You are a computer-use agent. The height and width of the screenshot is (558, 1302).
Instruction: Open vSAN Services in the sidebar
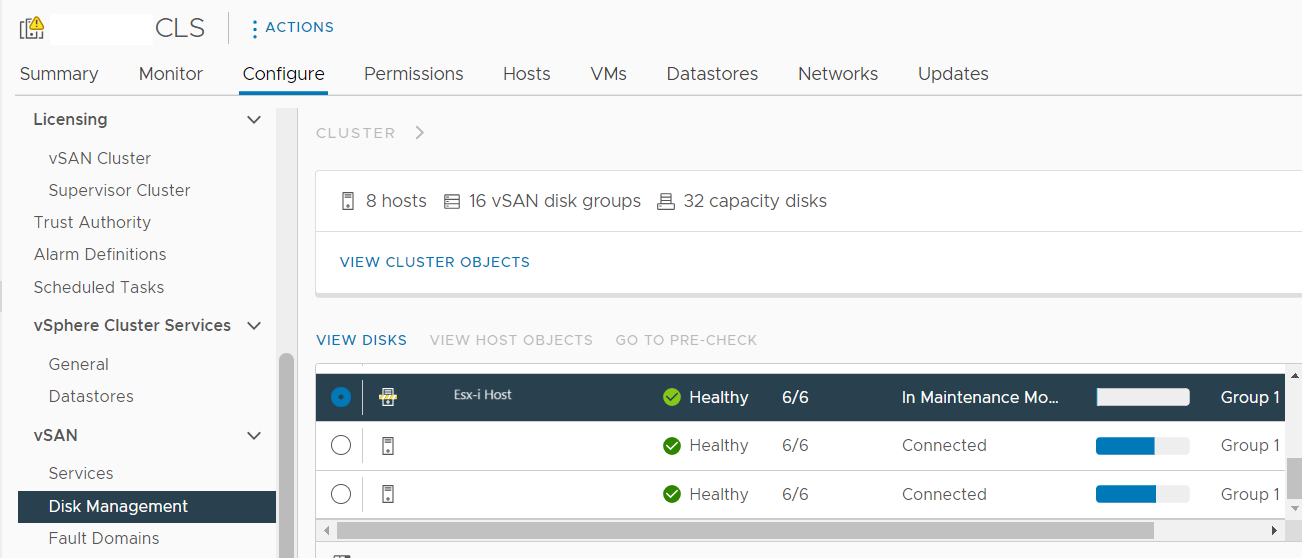81,473
